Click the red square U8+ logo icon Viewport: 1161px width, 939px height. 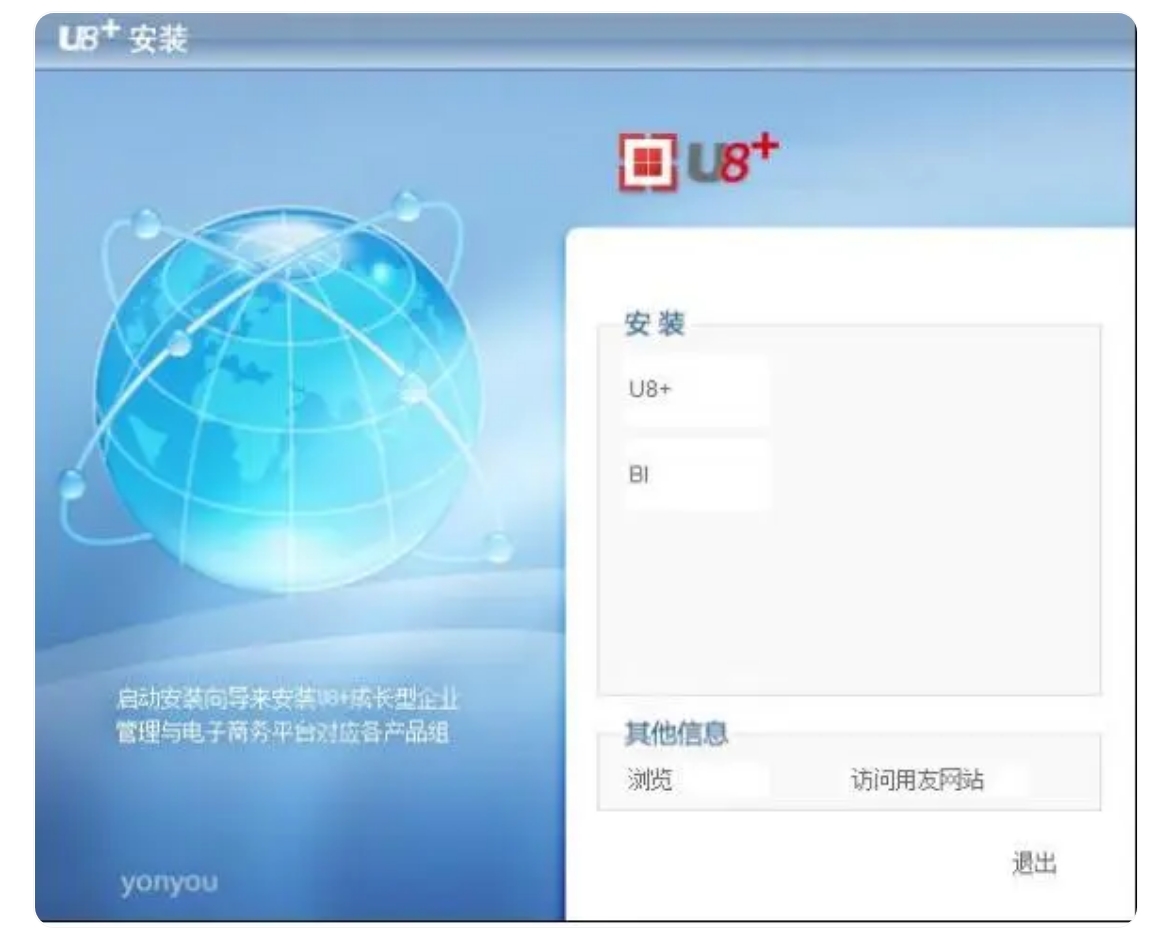[647, 161]
